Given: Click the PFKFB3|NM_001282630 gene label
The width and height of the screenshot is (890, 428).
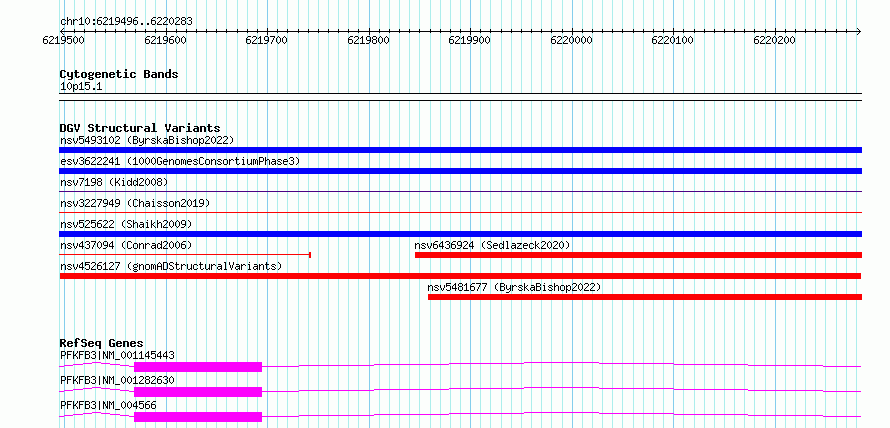Looking at the screenshot, I should 117,380.
